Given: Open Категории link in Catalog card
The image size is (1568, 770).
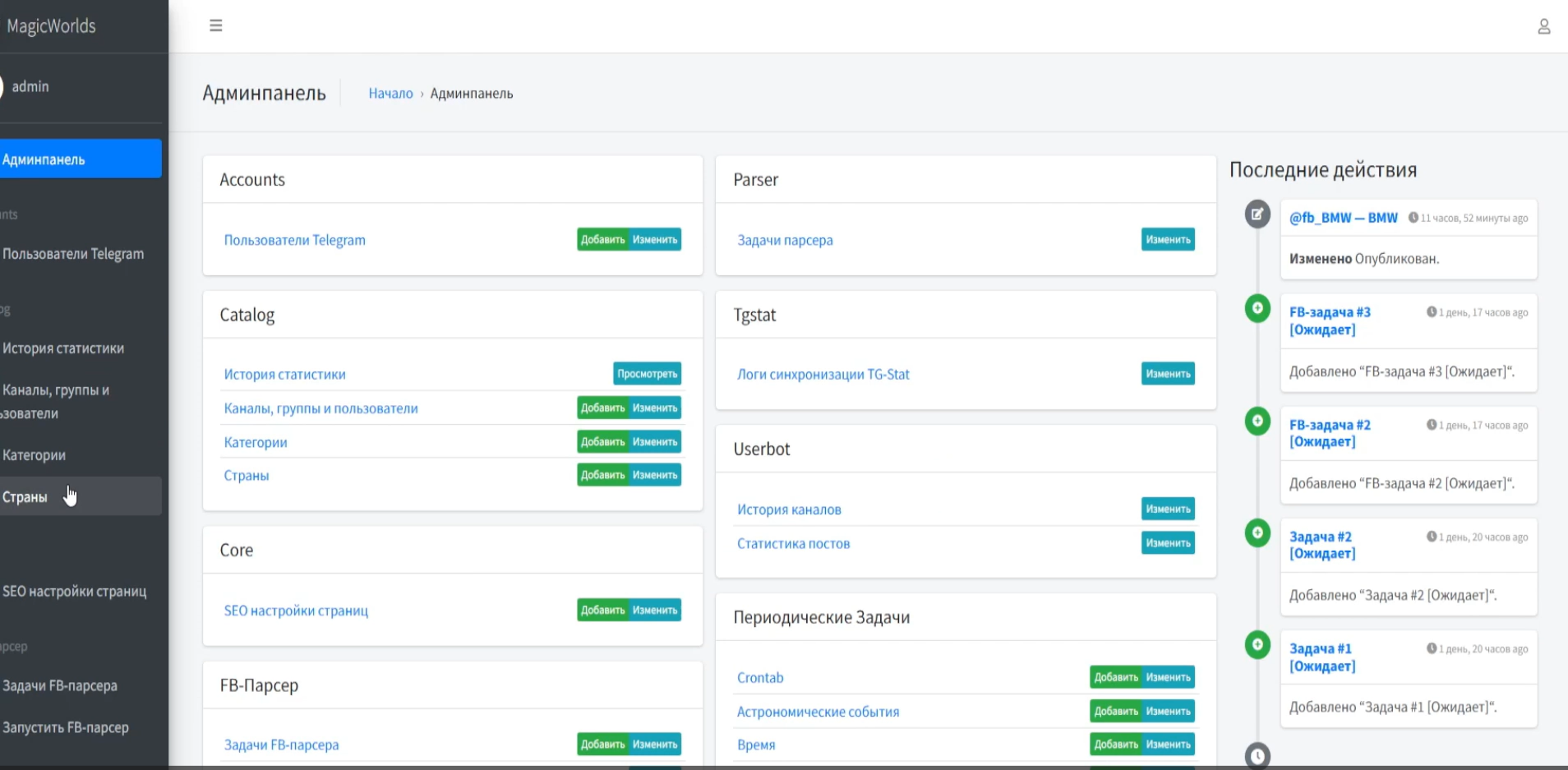Looking at the screenshot, I should (256, 442).
